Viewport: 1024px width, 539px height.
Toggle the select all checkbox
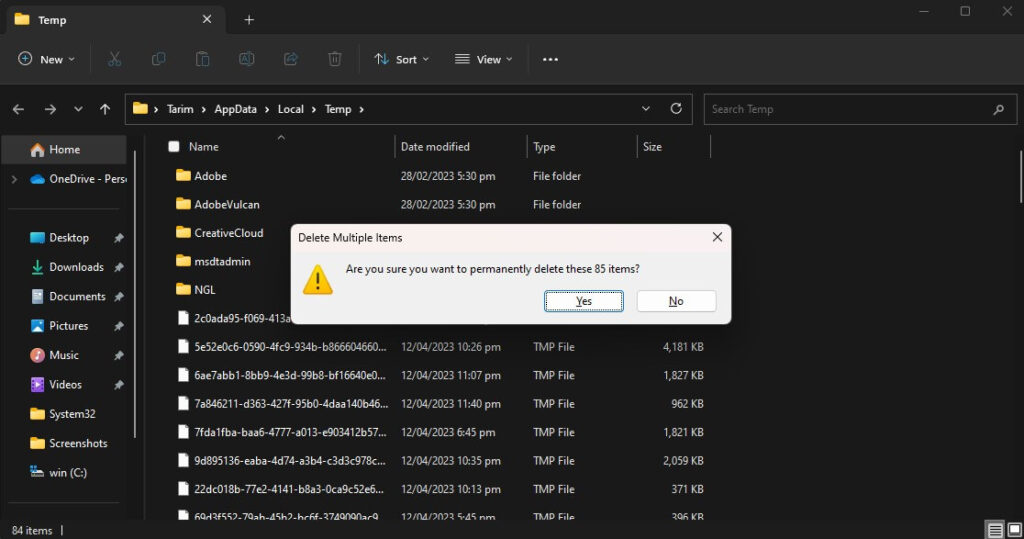tap(174, 146)
